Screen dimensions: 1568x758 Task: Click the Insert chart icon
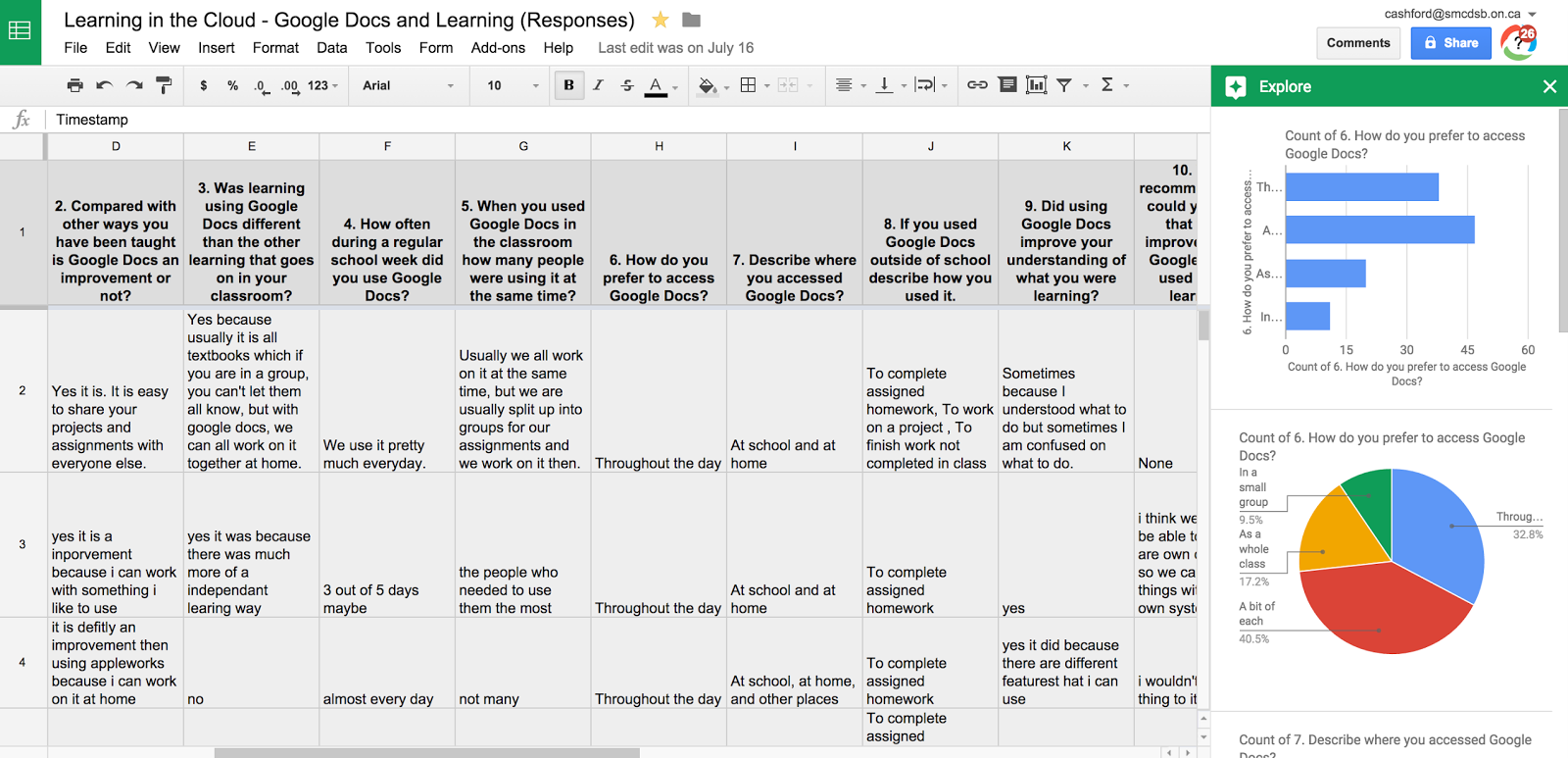pyautogui.click(x=1036, y=85)
